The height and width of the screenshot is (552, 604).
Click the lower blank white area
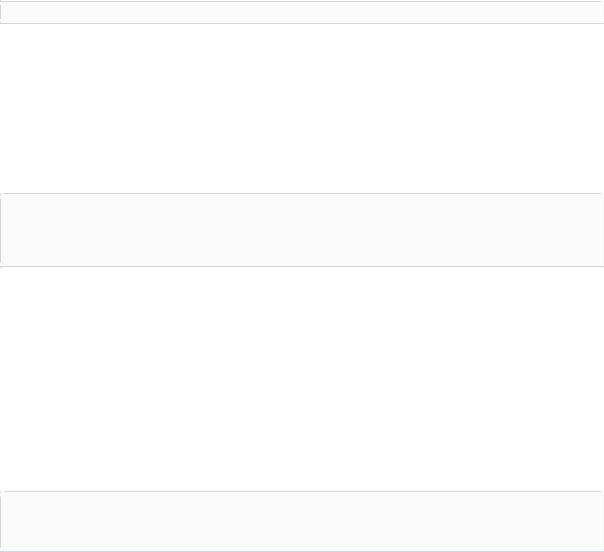[302, 379]
